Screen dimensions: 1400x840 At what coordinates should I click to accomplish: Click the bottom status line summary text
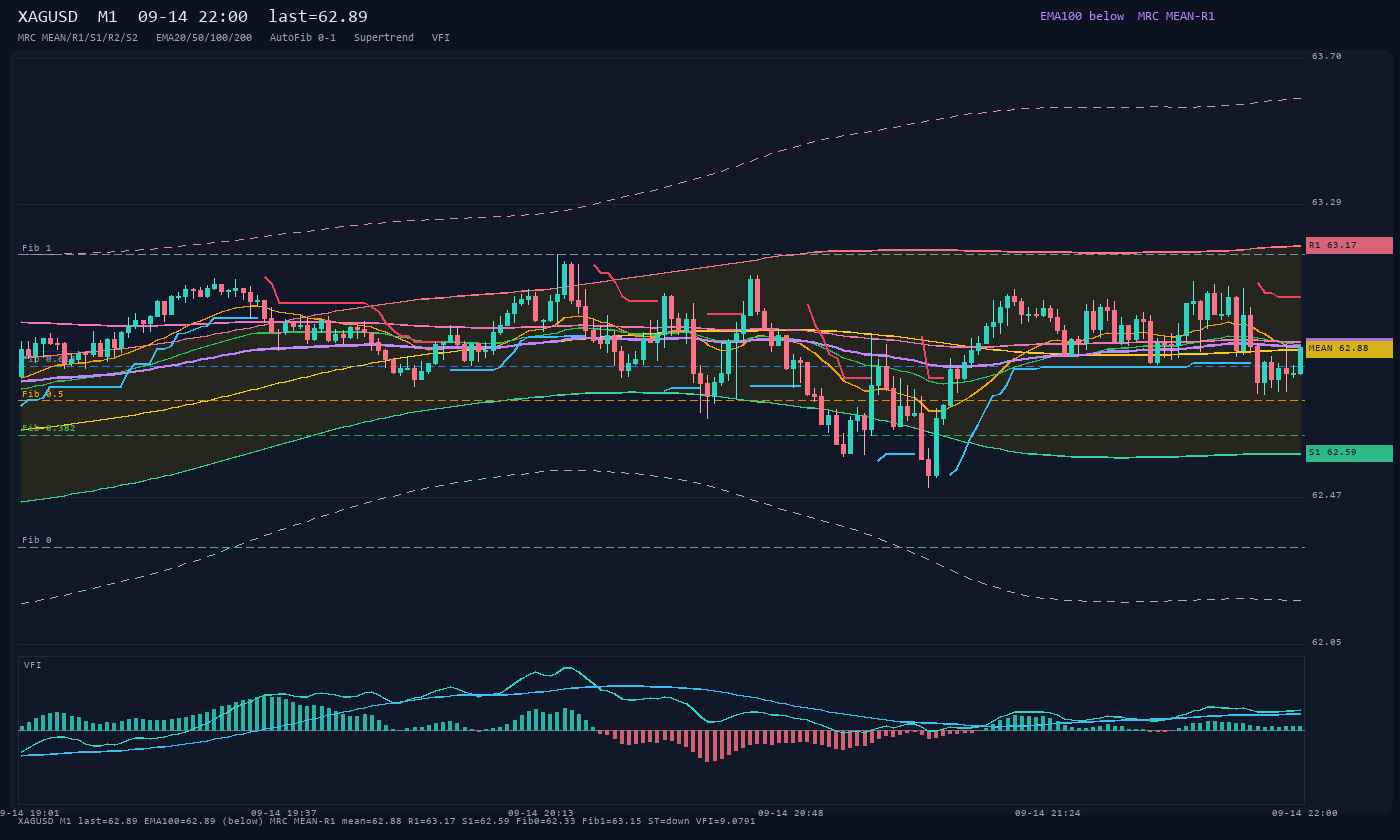point(387,821)
